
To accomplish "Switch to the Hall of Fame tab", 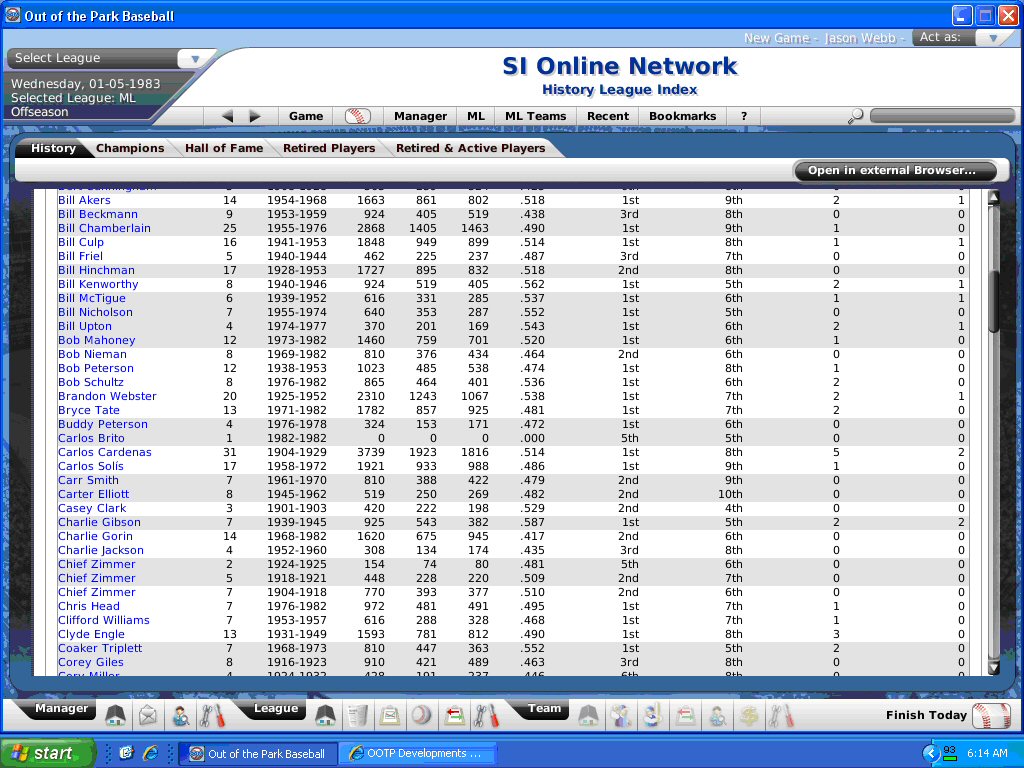I will coord(224,148).
